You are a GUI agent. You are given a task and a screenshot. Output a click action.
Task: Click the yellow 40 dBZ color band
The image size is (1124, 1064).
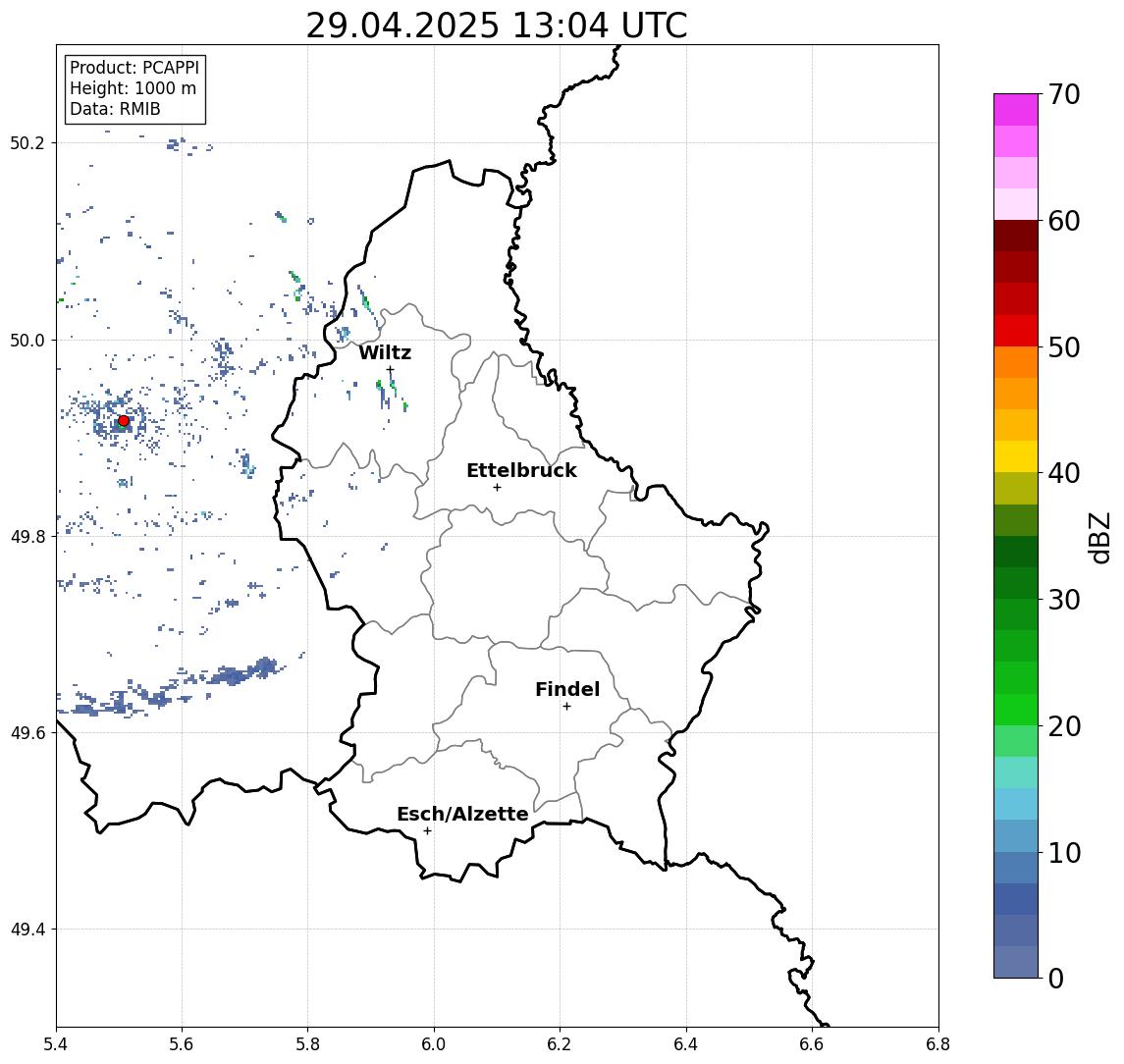click(x=1016, y=456)
